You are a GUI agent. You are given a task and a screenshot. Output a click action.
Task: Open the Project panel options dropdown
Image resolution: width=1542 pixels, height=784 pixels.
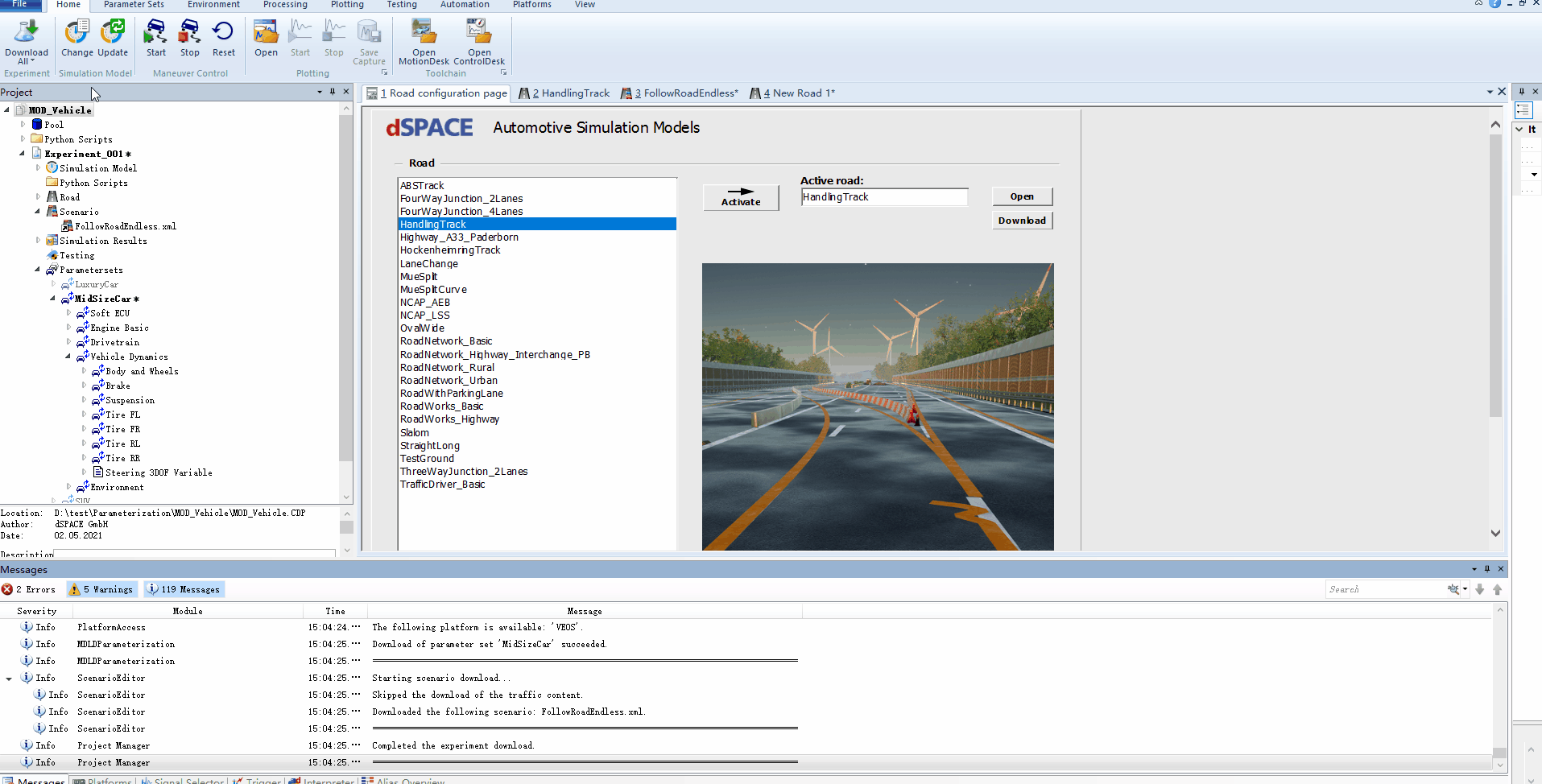pos(320,92)
